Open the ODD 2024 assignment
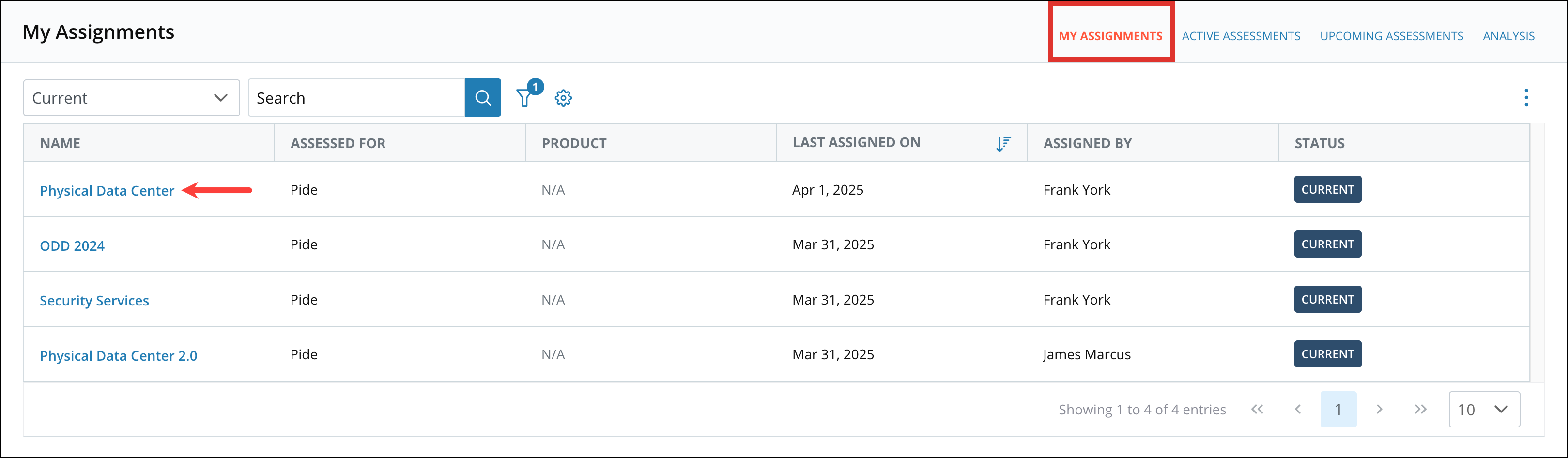 point(72,245)
